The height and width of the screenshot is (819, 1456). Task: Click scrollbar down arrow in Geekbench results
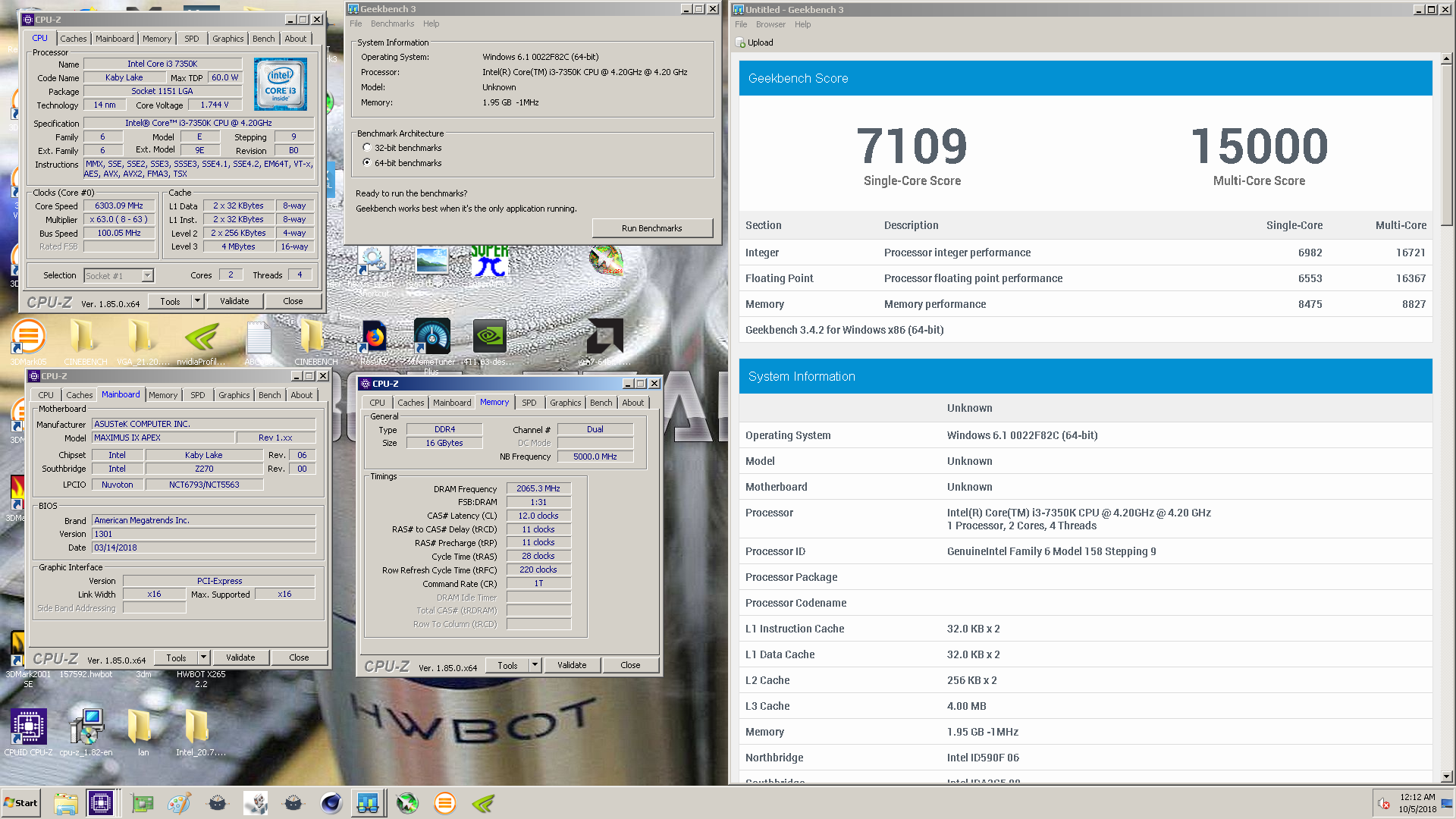(x=1446, y=776)
